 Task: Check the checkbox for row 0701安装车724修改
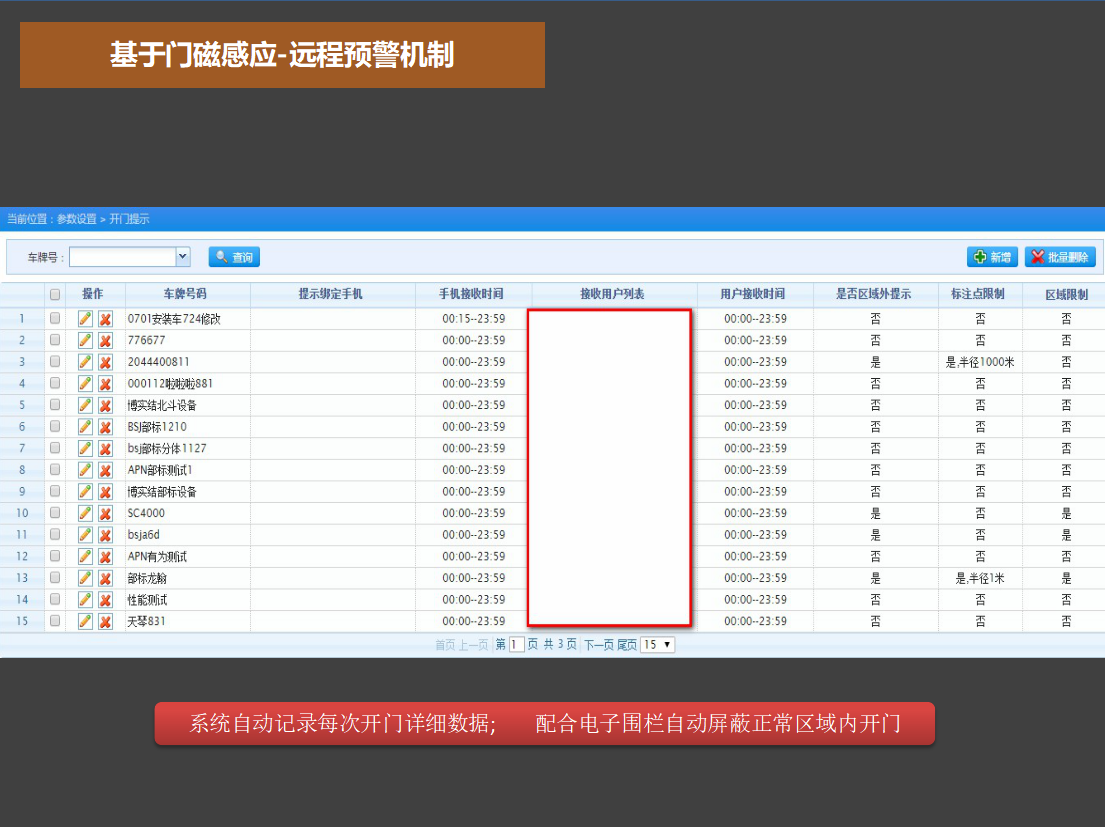pos(55,319)
